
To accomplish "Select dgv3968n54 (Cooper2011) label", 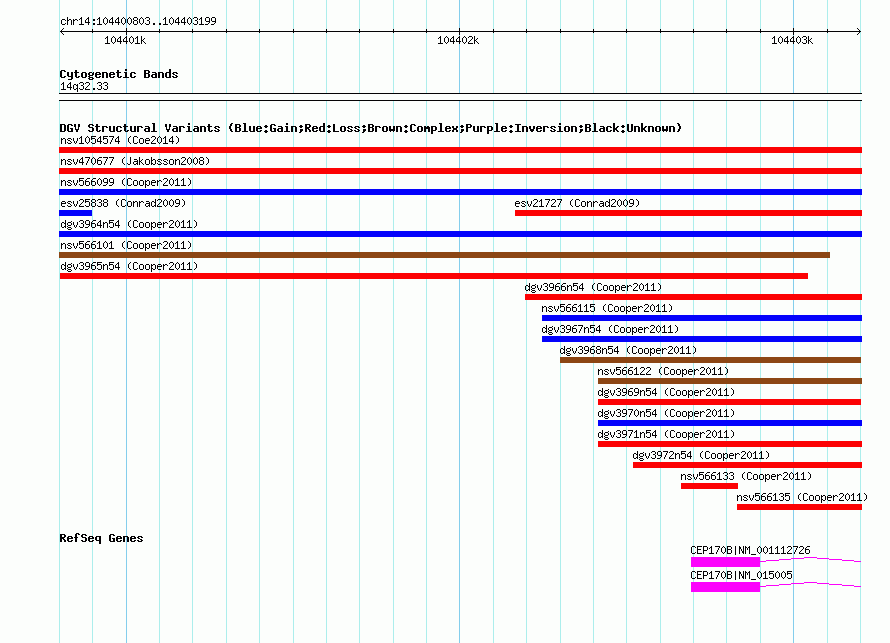I will pos(628,350).
